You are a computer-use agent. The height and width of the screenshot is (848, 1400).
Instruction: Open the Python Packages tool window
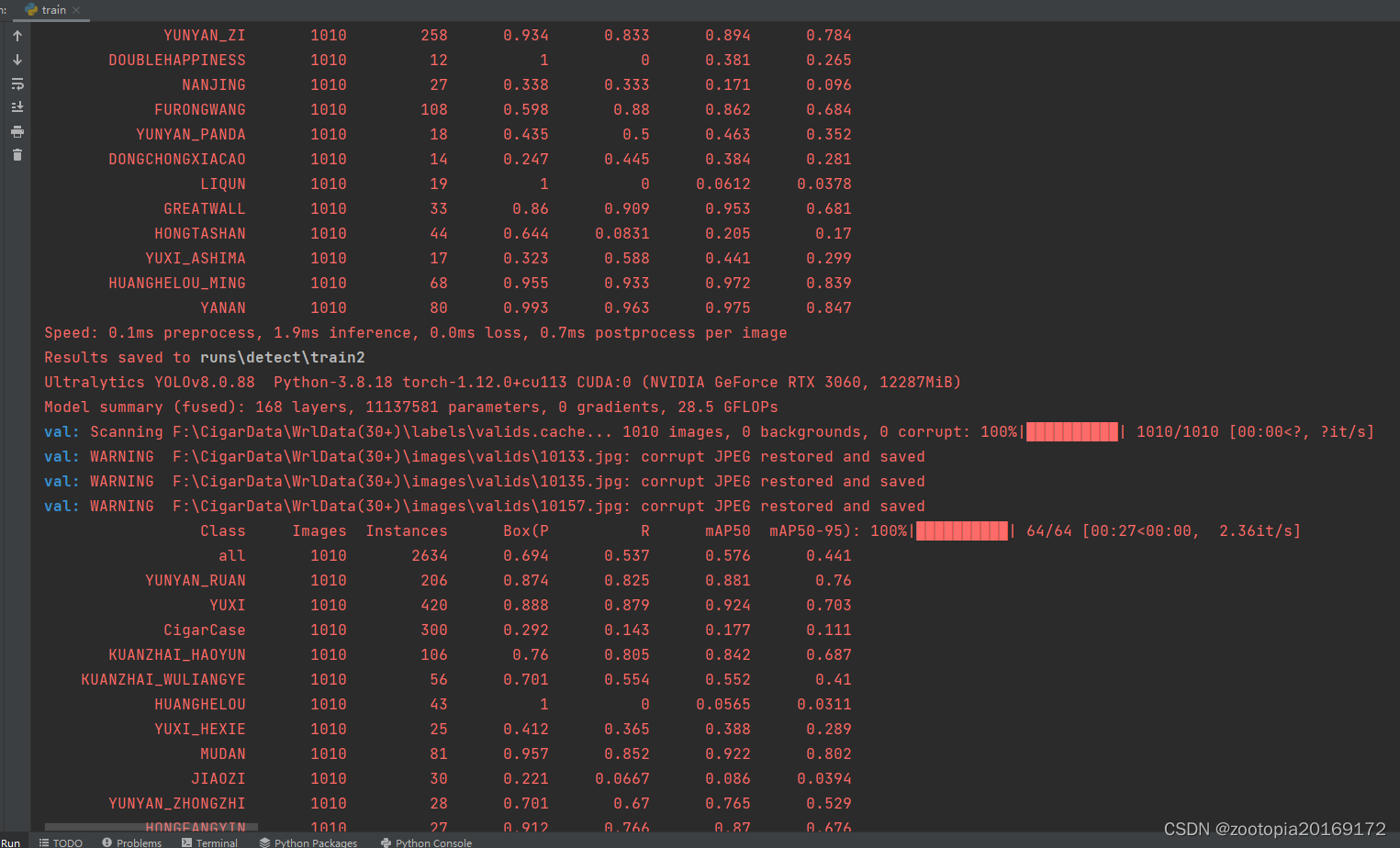click(308, 842)
